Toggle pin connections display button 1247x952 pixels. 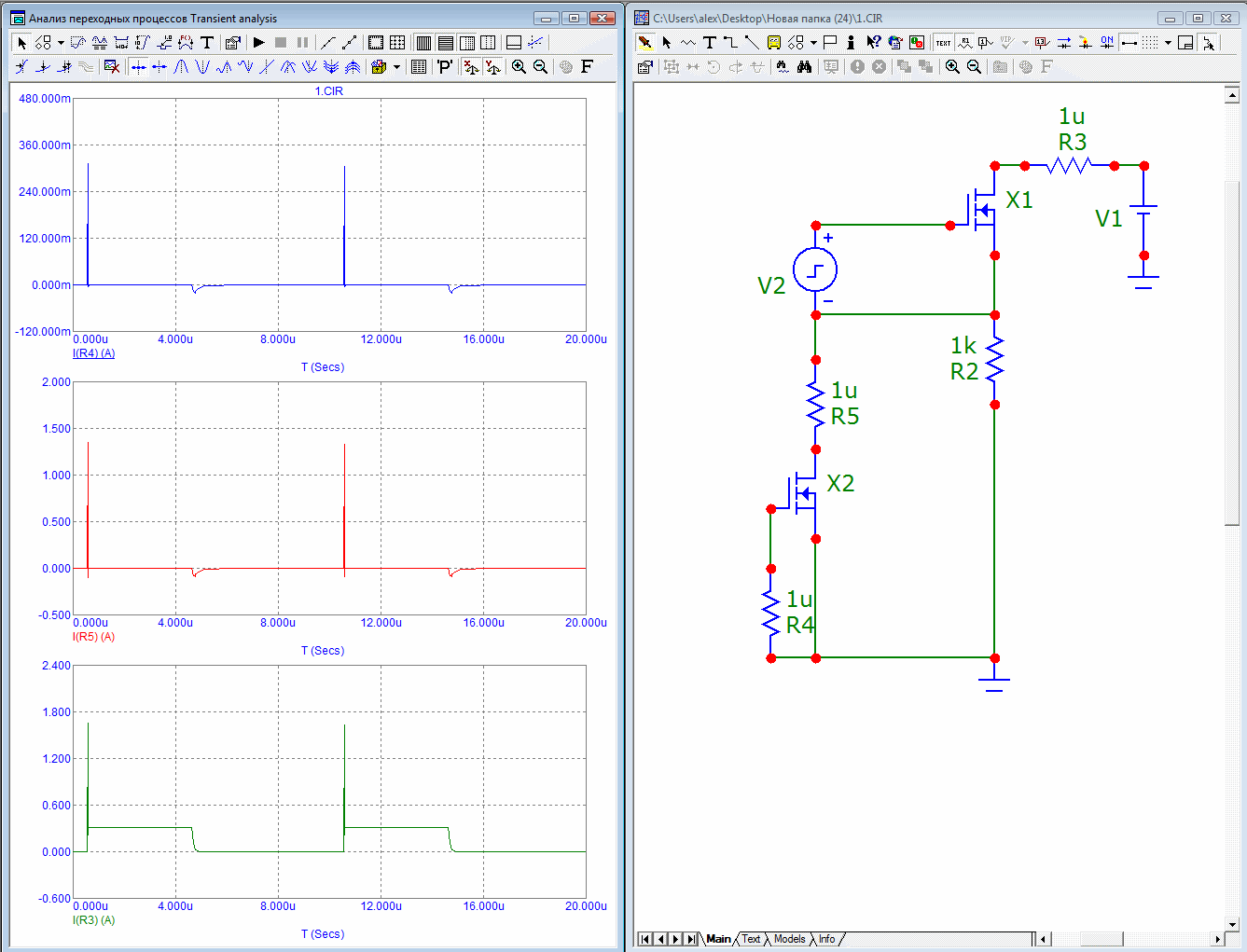pos(1129,42)
